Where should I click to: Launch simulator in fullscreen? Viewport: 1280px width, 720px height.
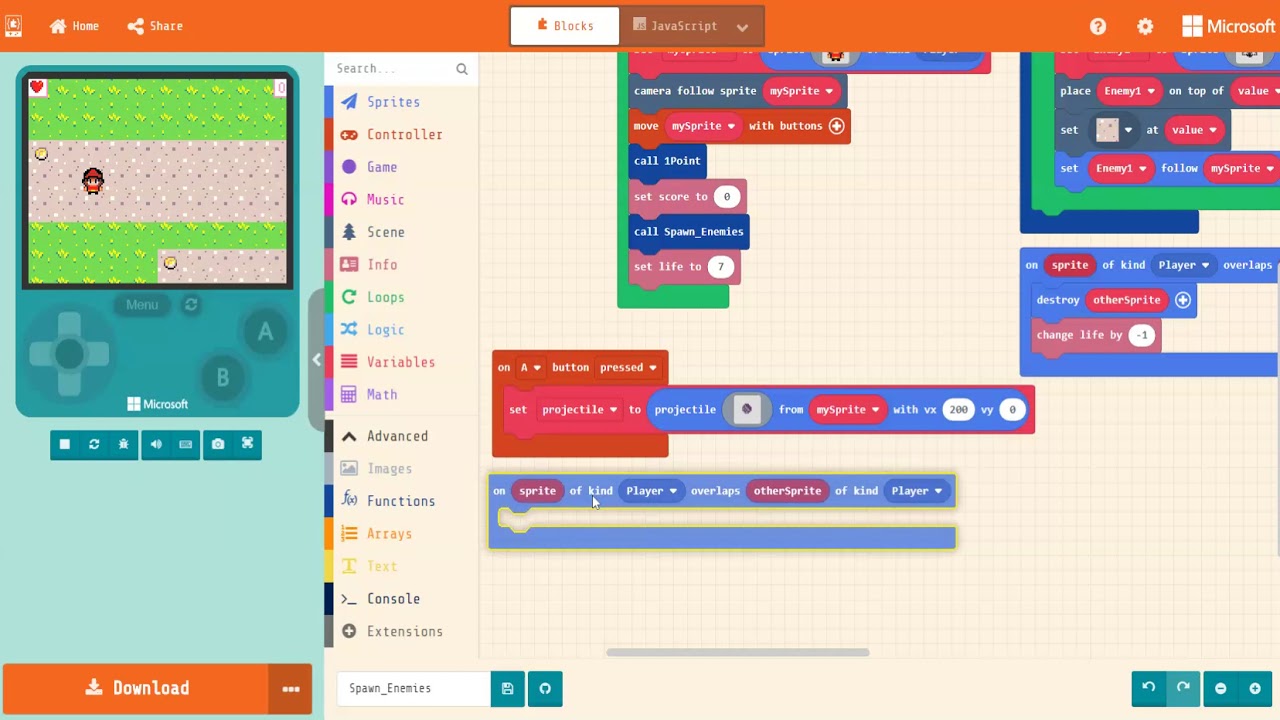[247, 444]
